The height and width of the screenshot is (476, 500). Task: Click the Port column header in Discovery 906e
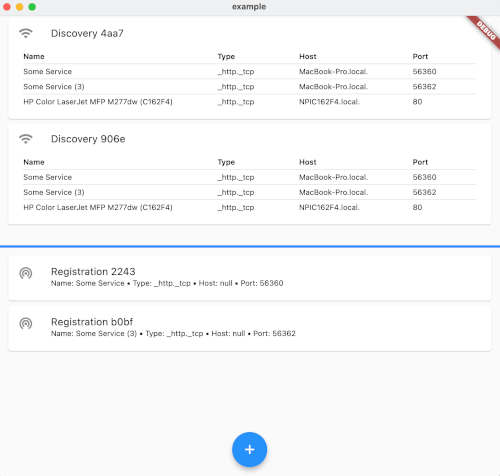tap(420, 162)
